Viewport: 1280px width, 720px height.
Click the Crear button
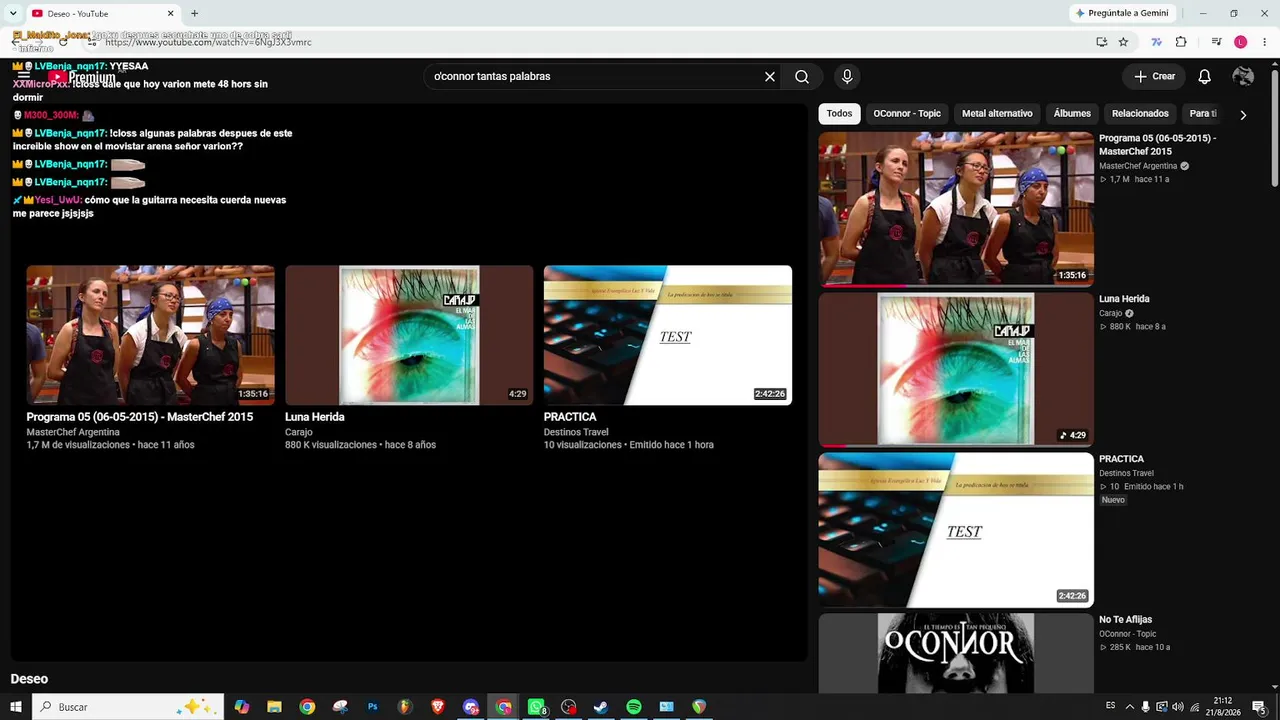[1154, 77]
